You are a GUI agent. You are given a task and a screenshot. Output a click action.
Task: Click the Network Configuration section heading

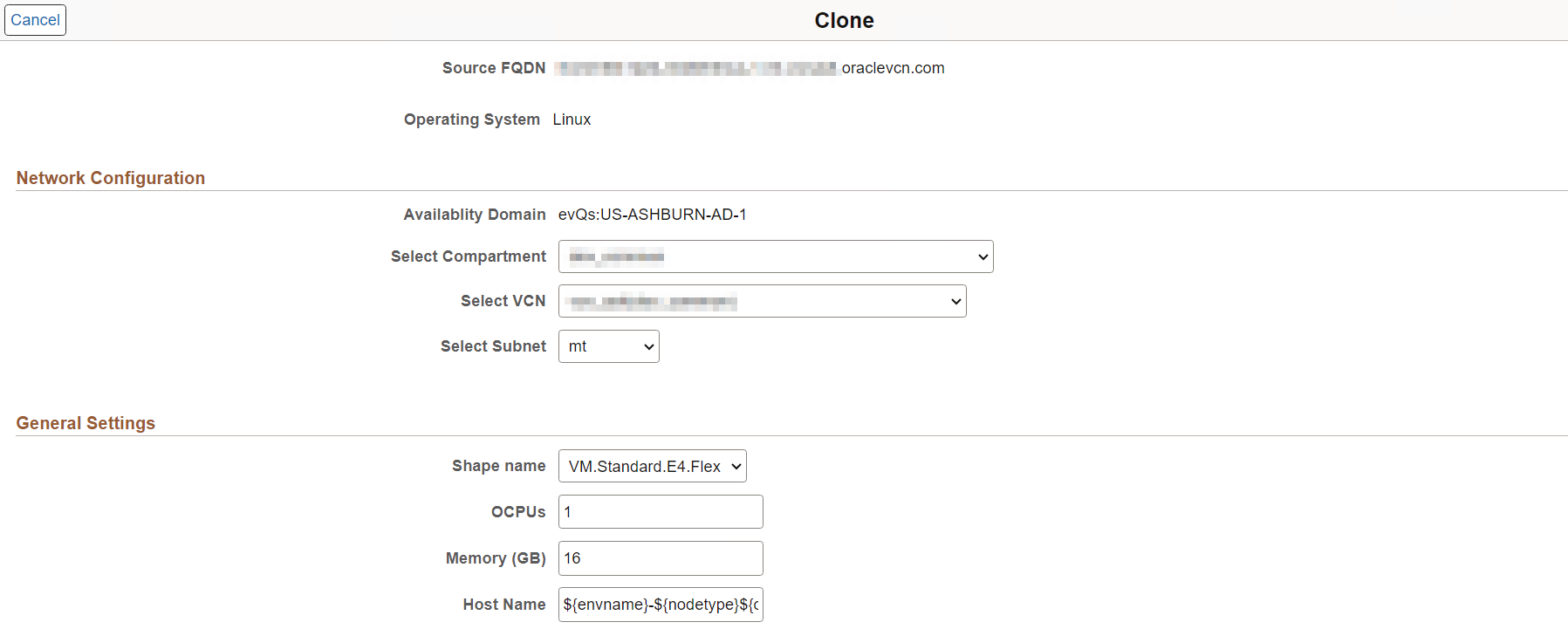click(111, 178)
